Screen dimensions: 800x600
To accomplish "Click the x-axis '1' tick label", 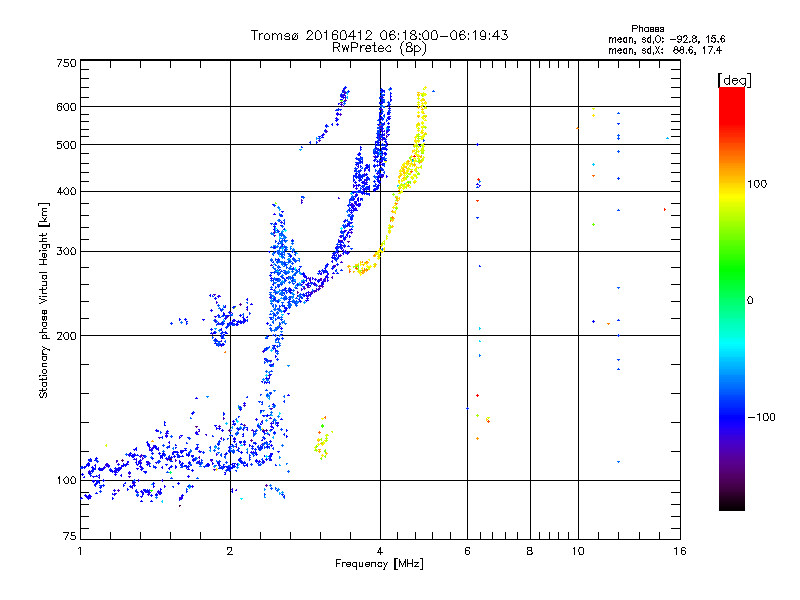I will coord(80,551).
